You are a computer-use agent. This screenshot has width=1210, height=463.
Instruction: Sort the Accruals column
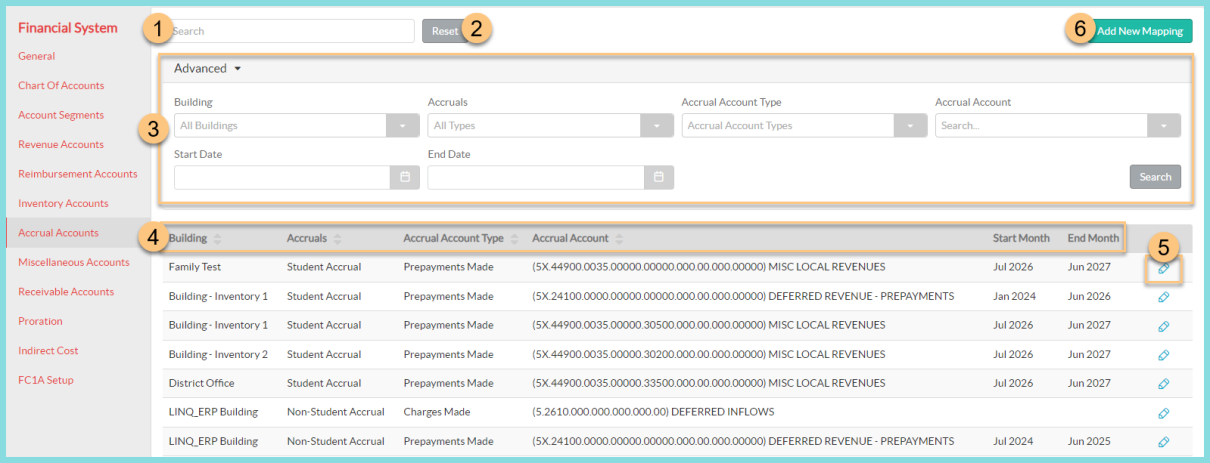point(337,239)
